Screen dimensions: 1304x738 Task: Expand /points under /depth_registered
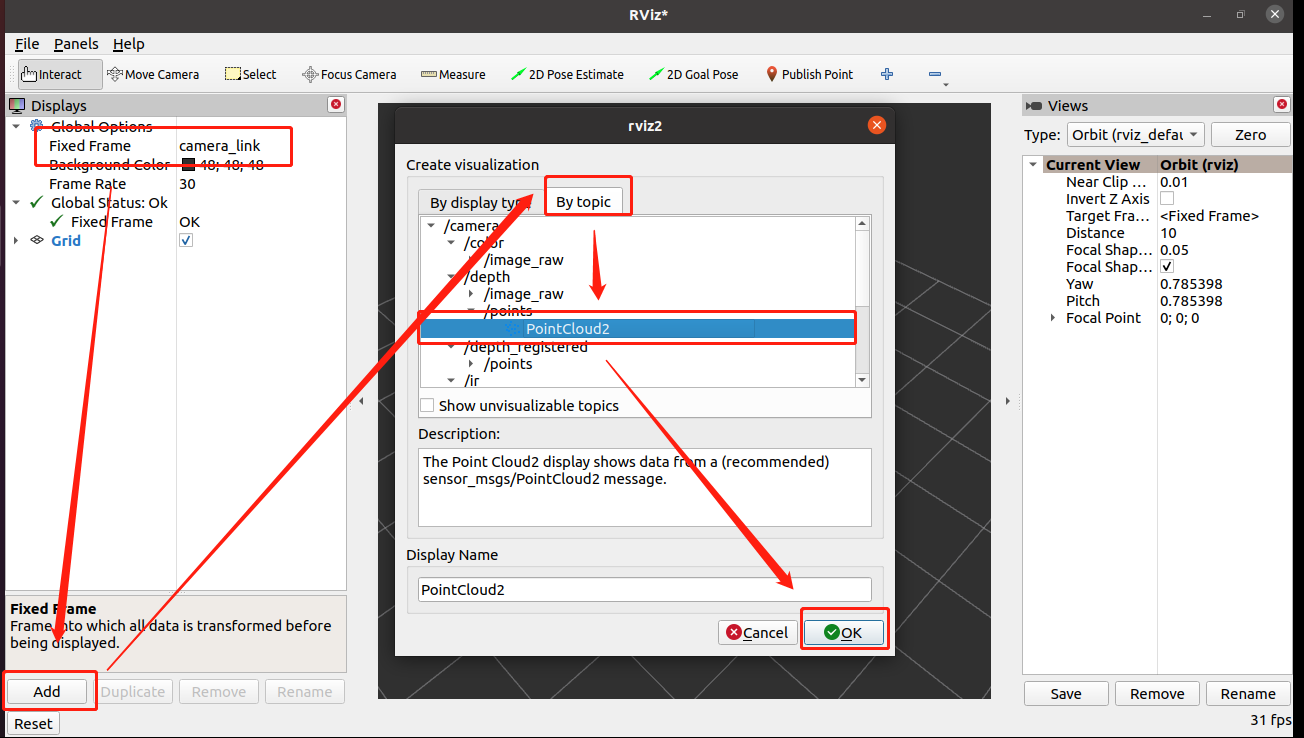[x=472, y=364]
